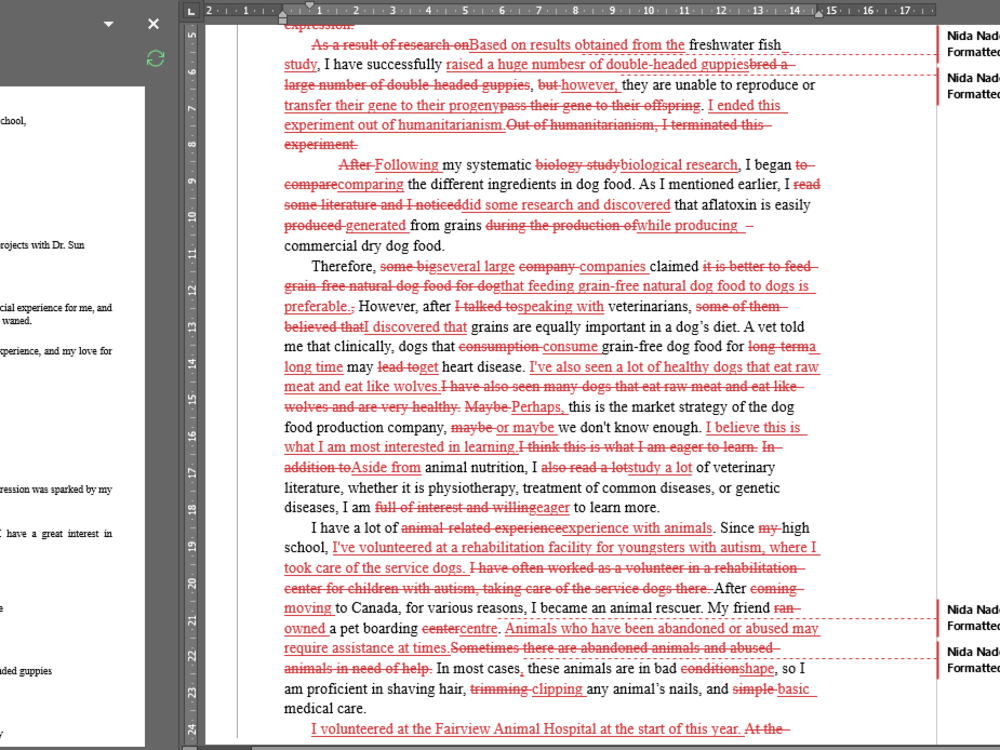Click the word 'aflatoxin' in the document
Image resolution: width=1000 pixels, height=750 pixels.
(x=729, y=205)
